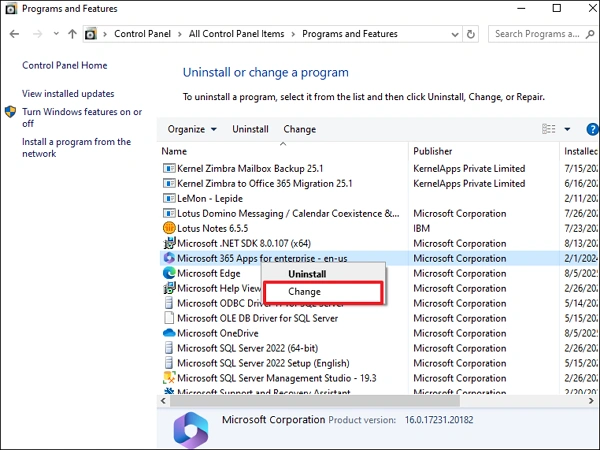Click "IBM" publisher cell
600x450 pixels.
coord(421,228)
